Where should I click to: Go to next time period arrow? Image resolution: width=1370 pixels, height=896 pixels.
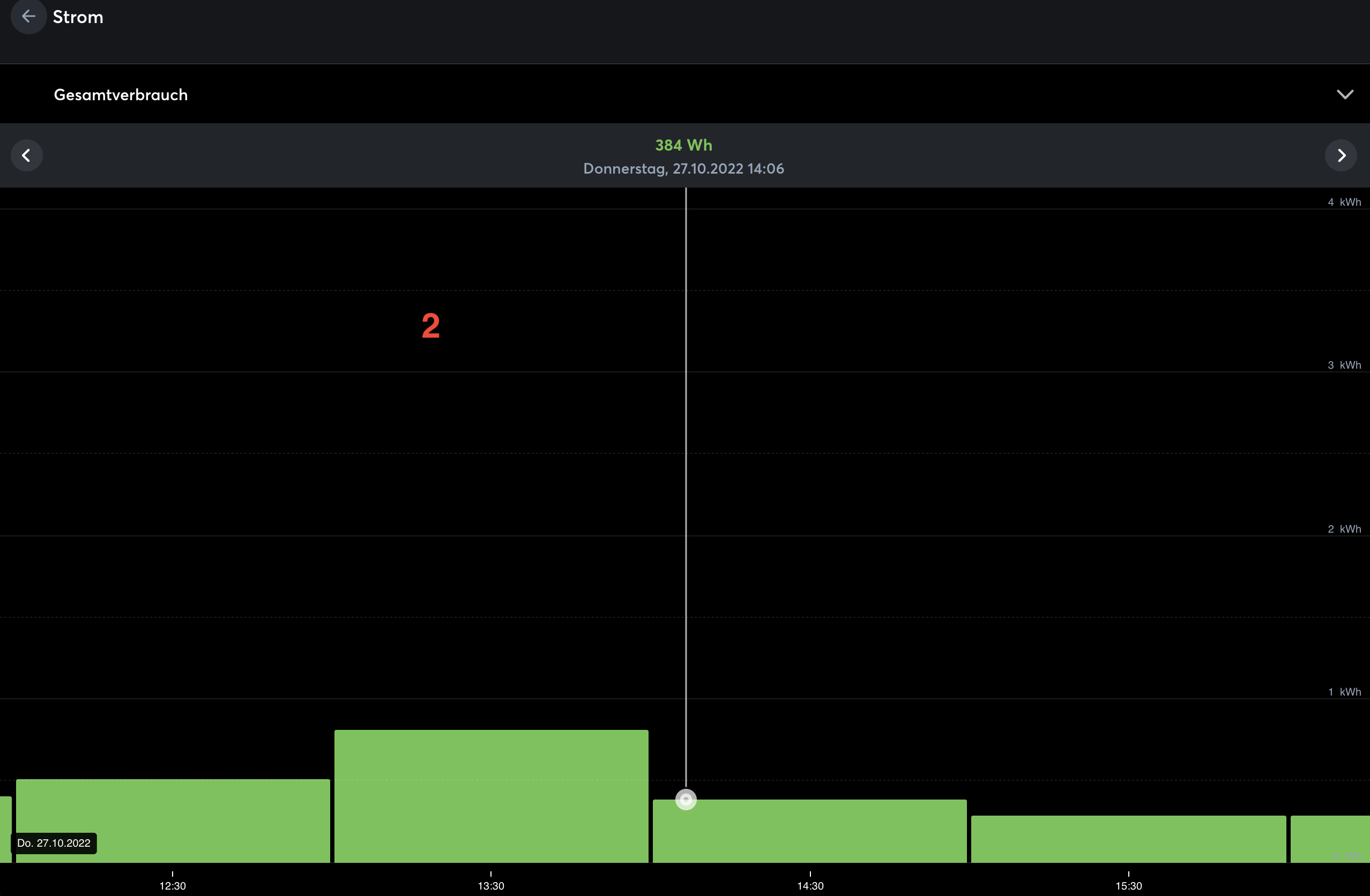point(1341,155)
